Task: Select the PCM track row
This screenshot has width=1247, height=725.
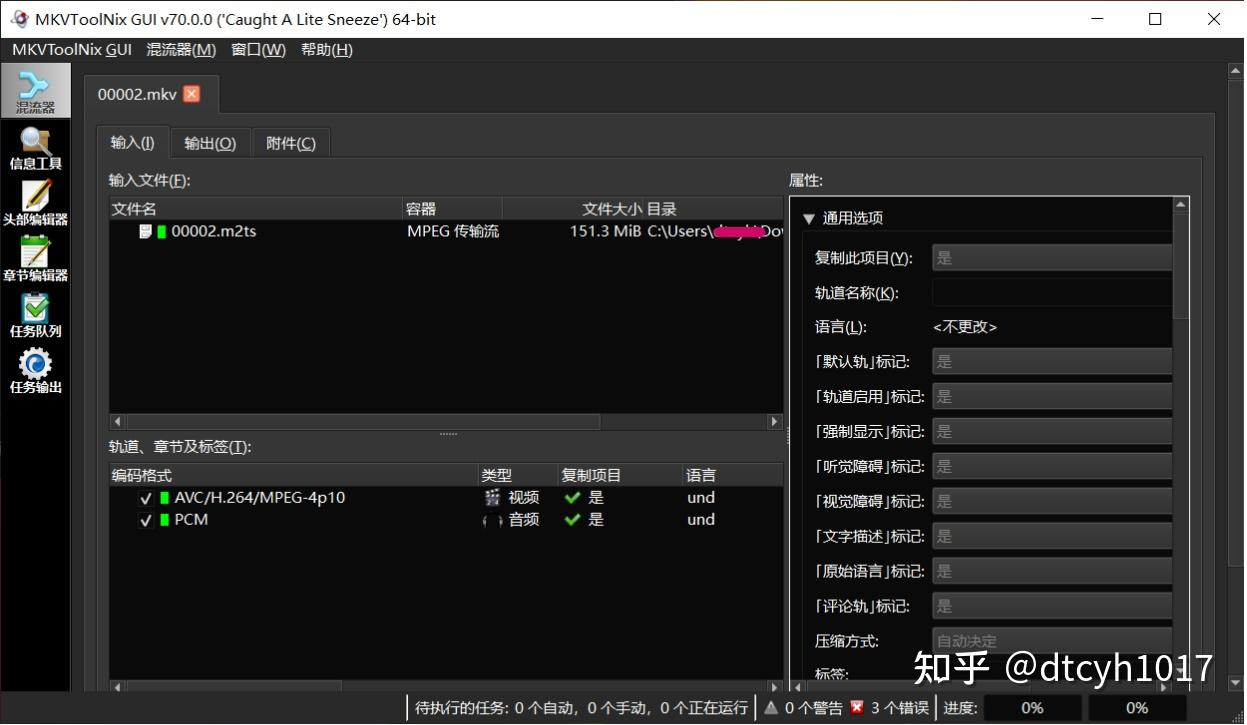Action: coord(446,520)
